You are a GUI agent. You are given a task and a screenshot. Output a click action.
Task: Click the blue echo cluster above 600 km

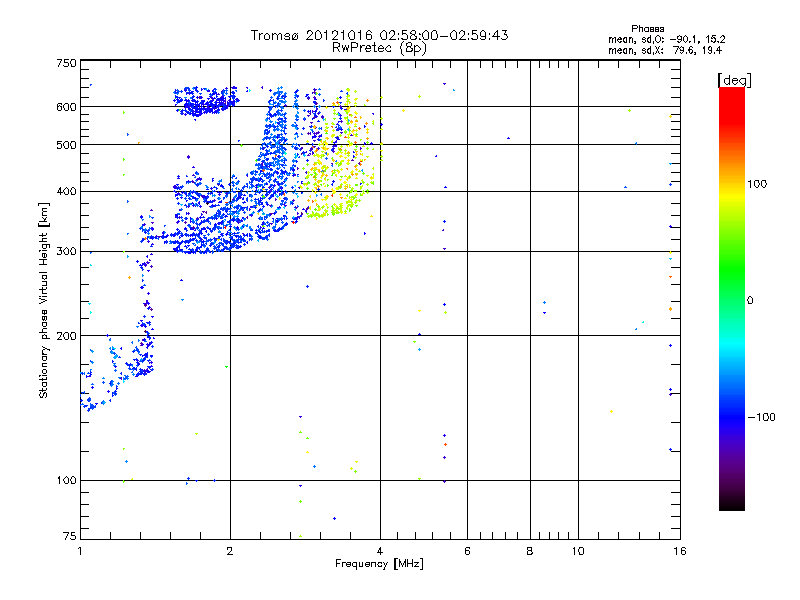tap(204, 101)
